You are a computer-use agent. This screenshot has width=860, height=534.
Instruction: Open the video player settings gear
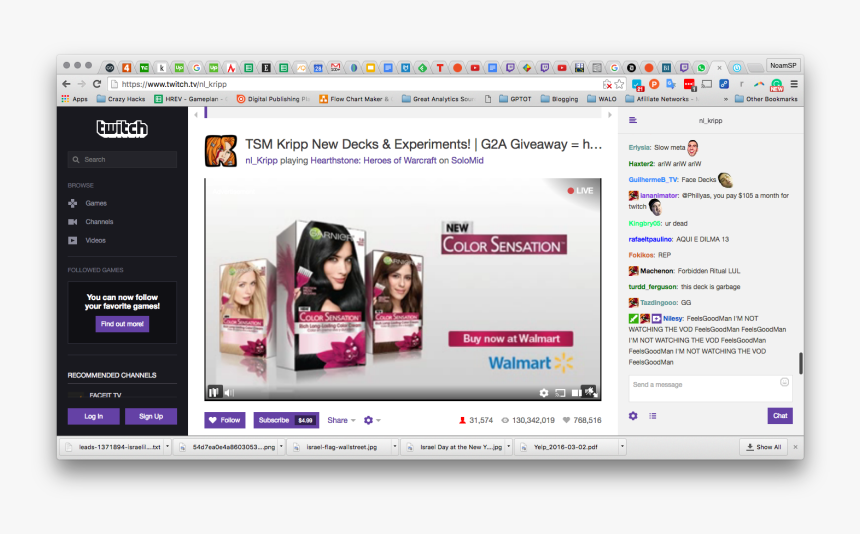[x=544, y=393]
